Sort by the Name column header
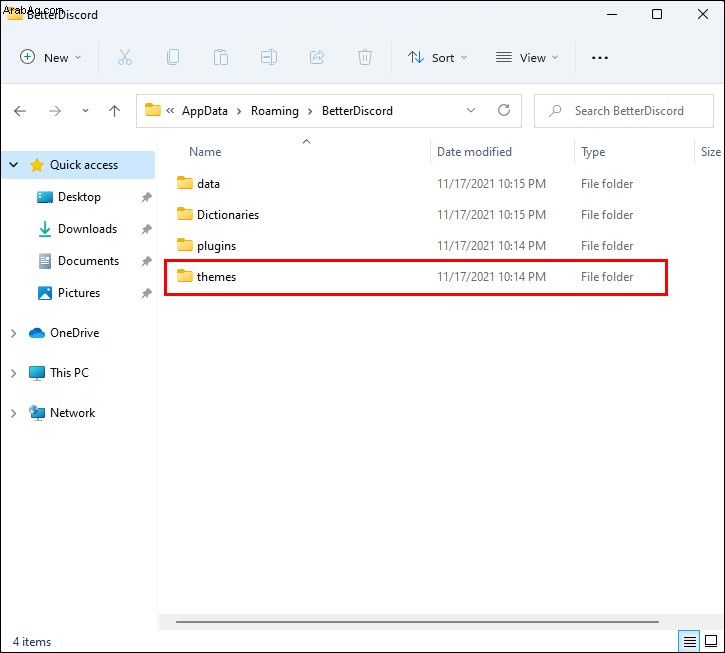Viewport: 725px width, 653px height. 205,152
